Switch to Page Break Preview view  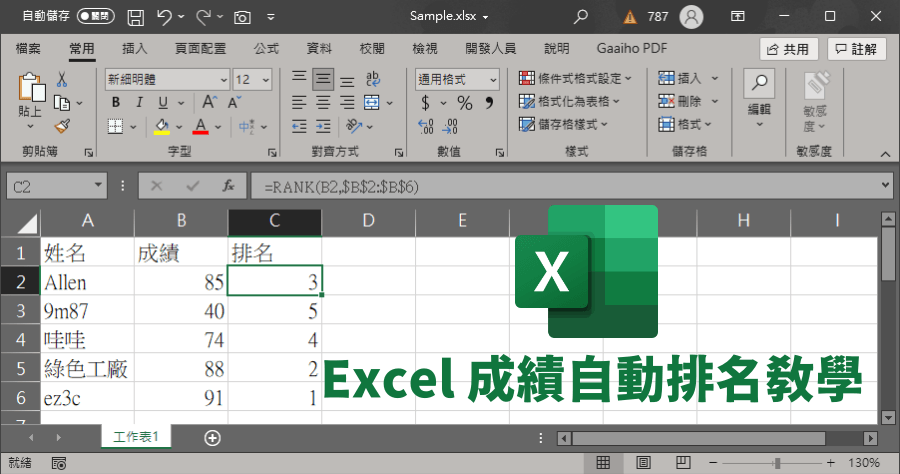click(683, 463)
